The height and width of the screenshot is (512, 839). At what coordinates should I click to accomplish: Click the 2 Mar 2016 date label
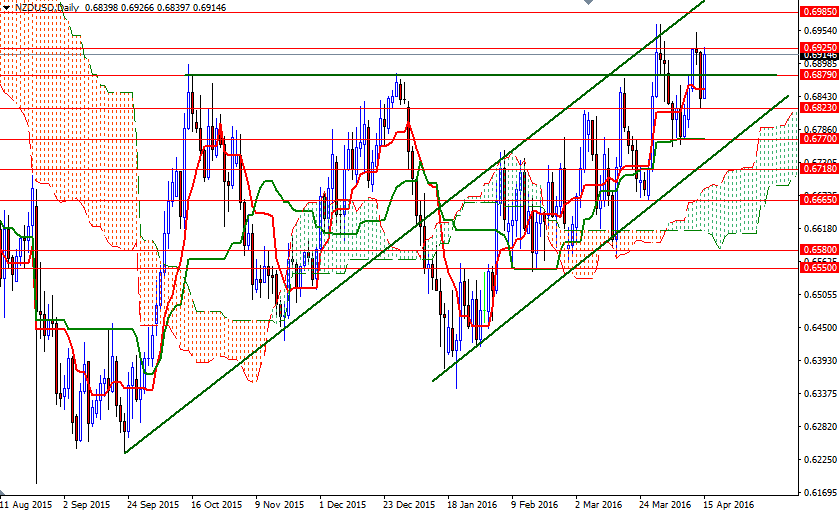pyautogui.click(x=599, y=505)
